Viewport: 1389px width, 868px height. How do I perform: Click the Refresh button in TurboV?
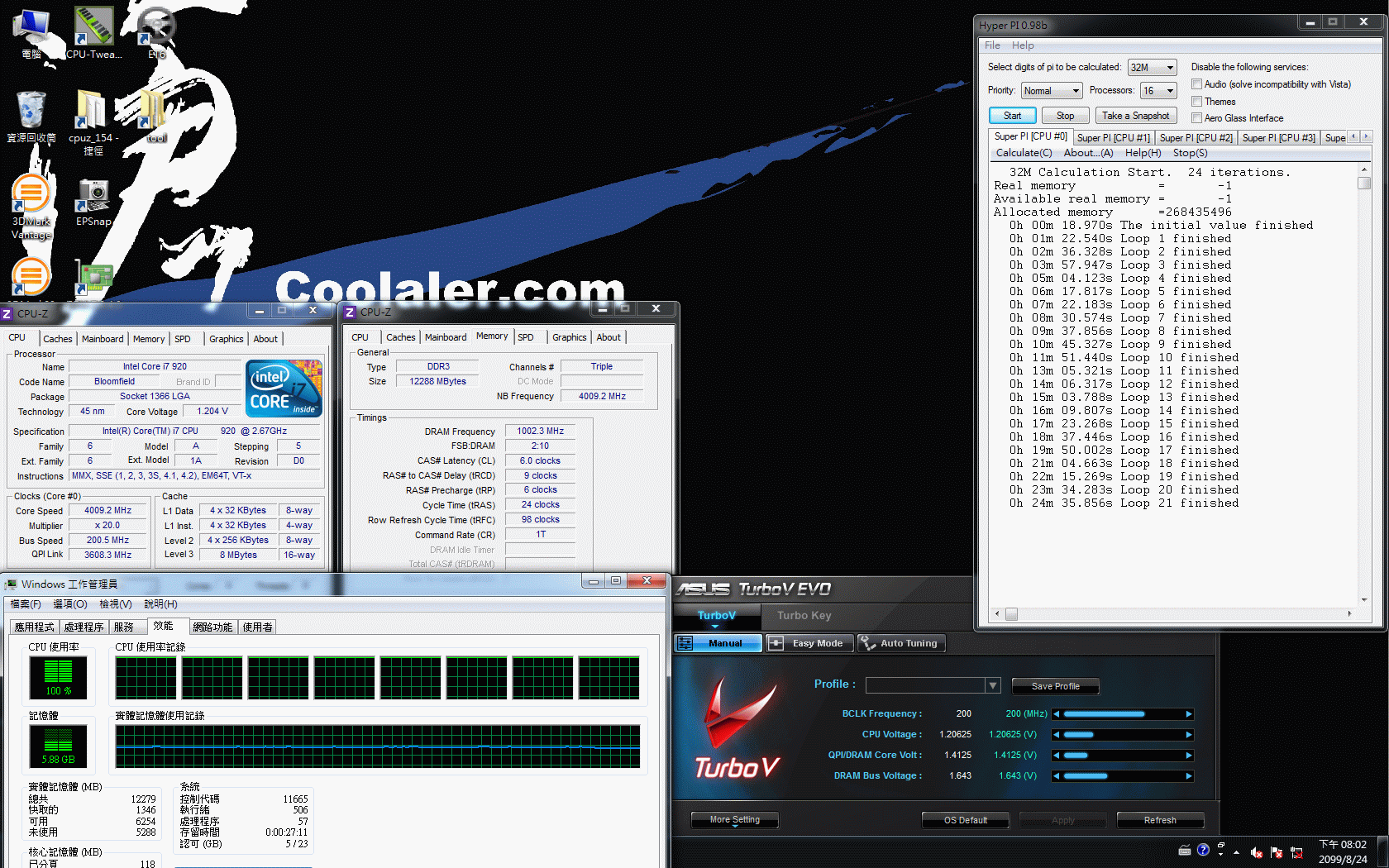click(1160, 820)
